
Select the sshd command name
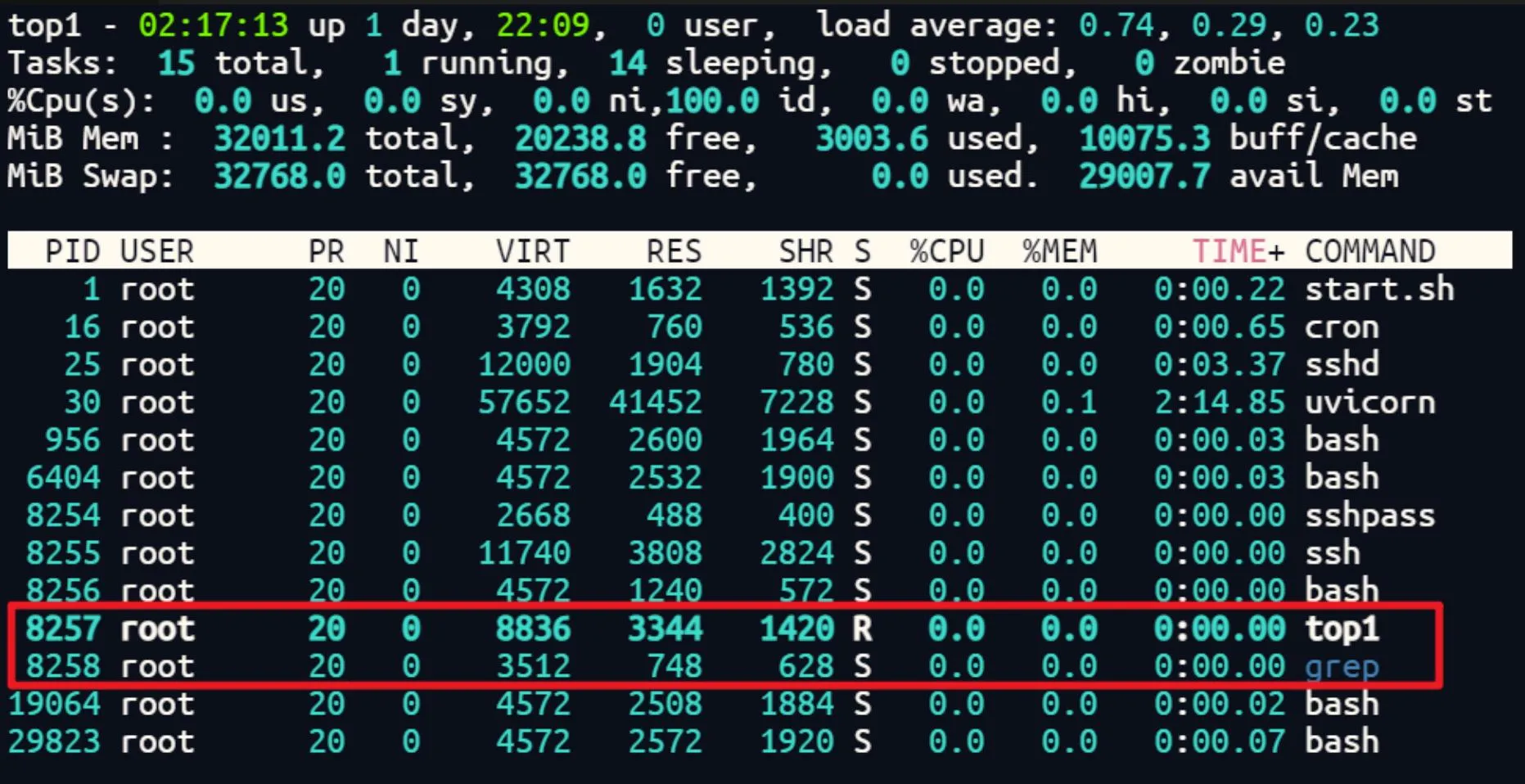[x=1342, y=365]
